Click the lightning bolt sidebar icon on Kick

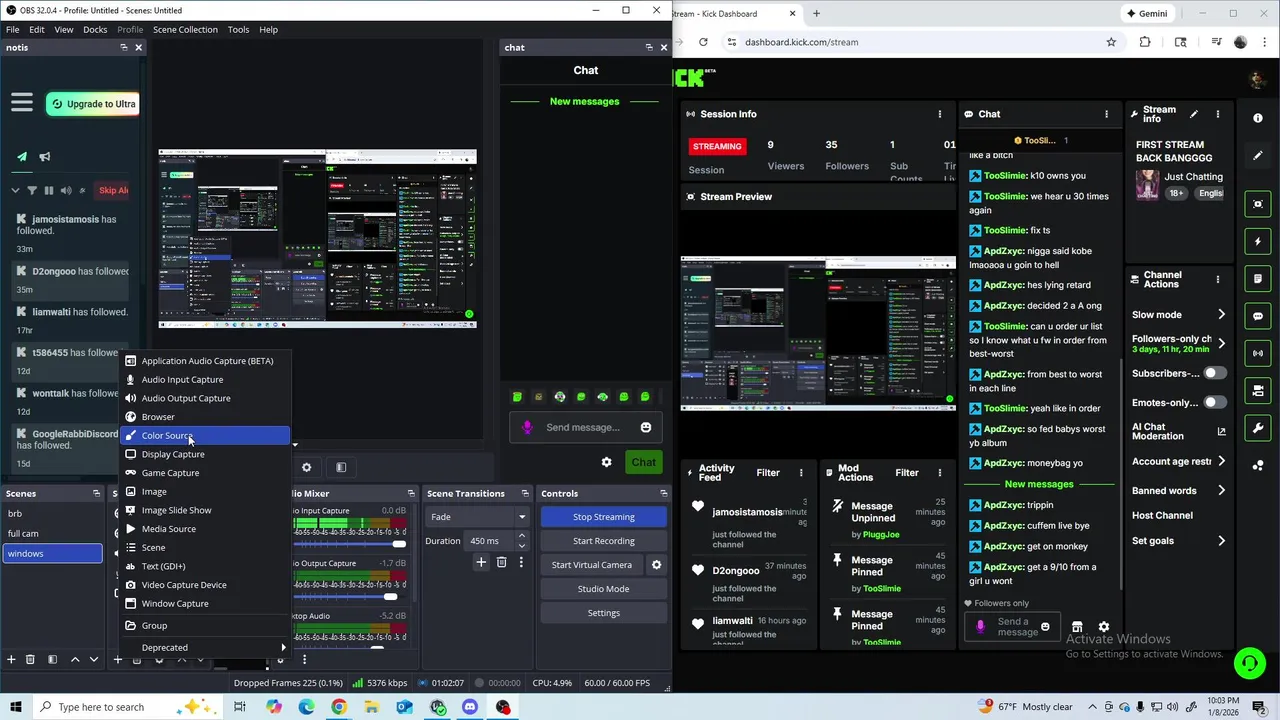tap(1258, 242)
